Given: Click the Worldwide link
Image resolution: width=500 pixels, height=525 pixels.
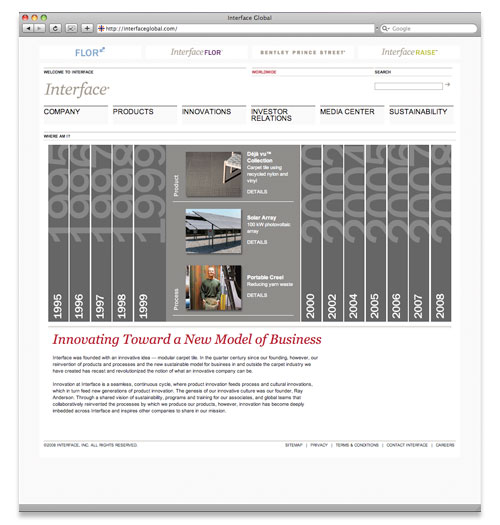Looking at the screenshot, I should [264, 72].
